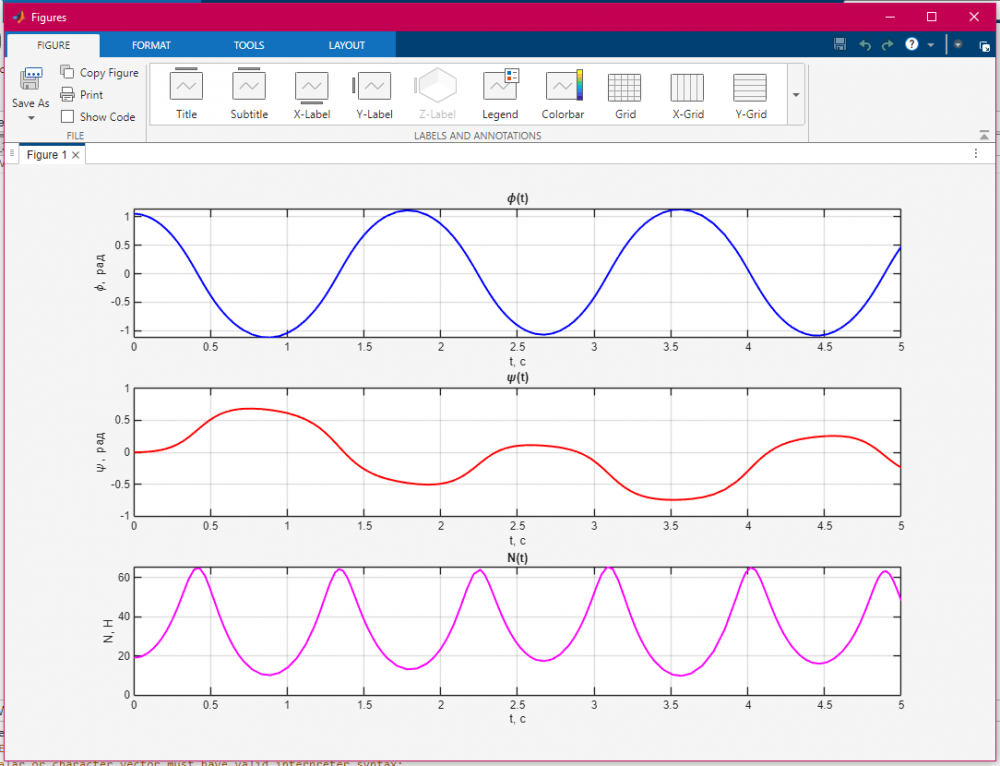Image resolution: width=1000 pixels, height=766 pixels.
Task: Open the Help question mark icon
Action: [x=911, y=45]
